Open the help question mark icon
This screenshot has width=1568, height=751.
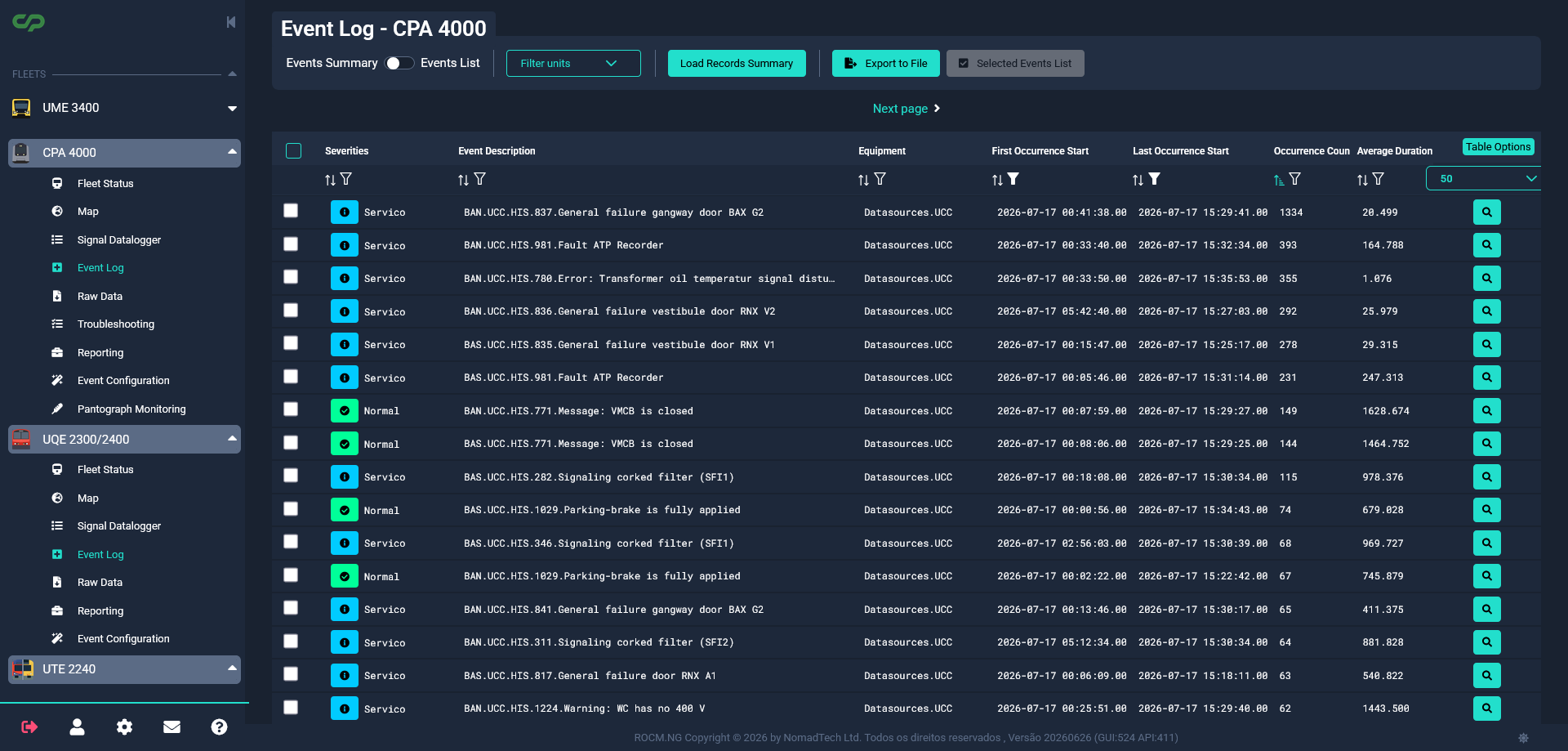click(219, 726)
